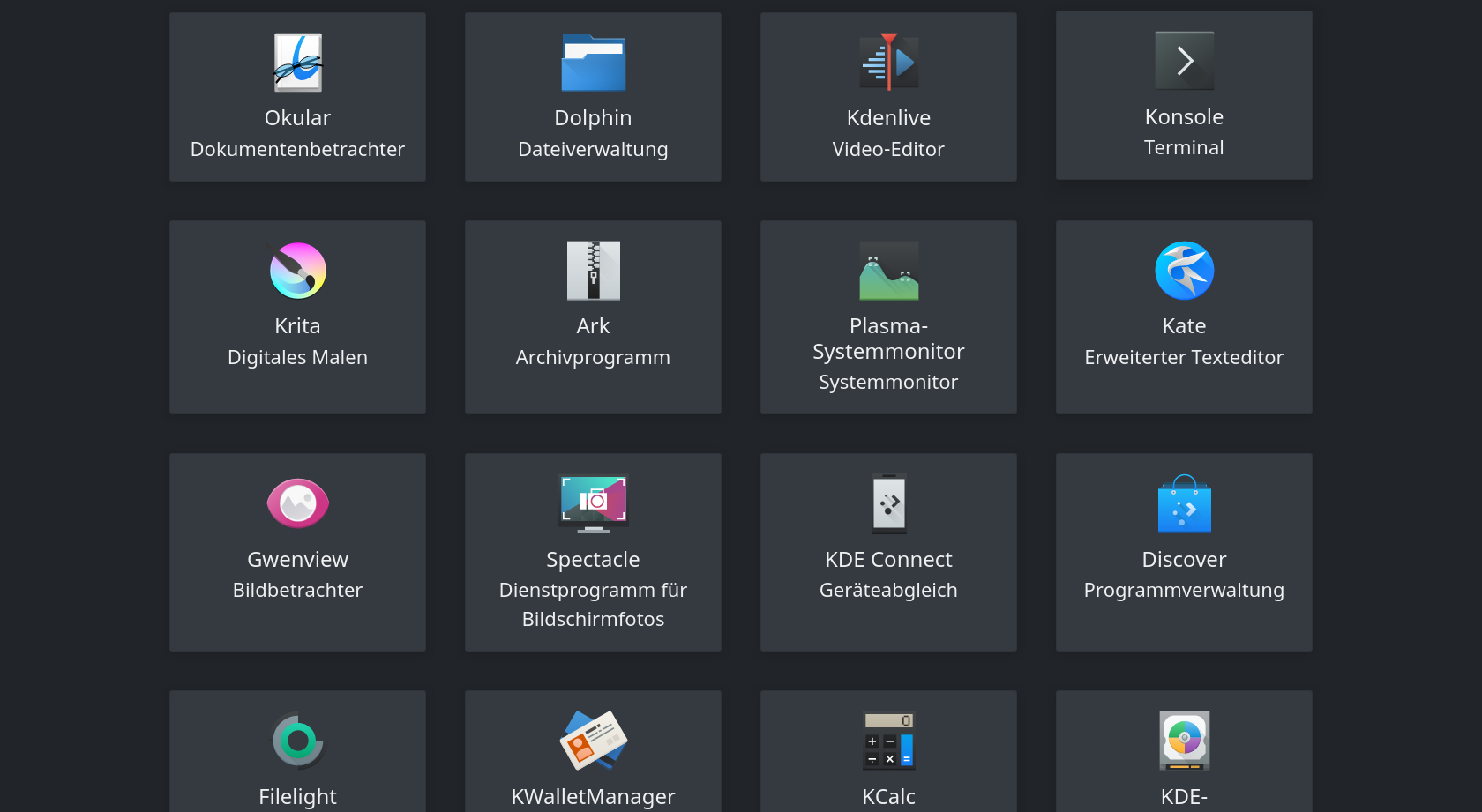Open the Kdenlive title link
This screenshot has width=1482, height=812.
point(889,118)
